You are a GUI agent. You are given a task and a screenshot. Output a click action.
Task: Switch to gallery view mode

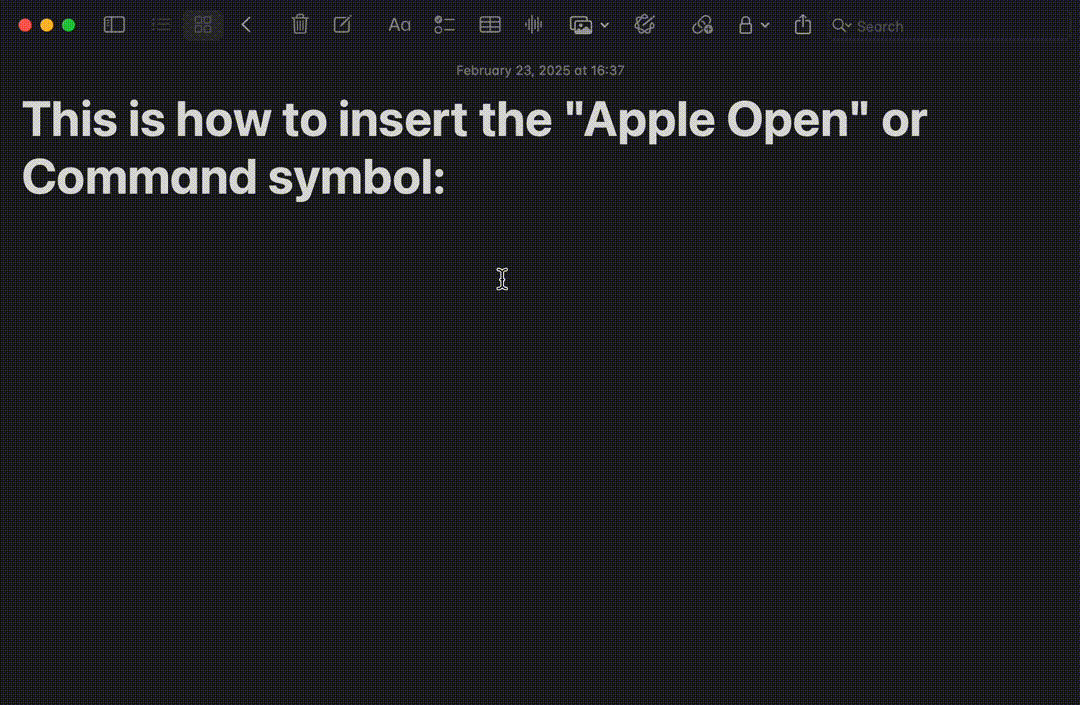203,24
